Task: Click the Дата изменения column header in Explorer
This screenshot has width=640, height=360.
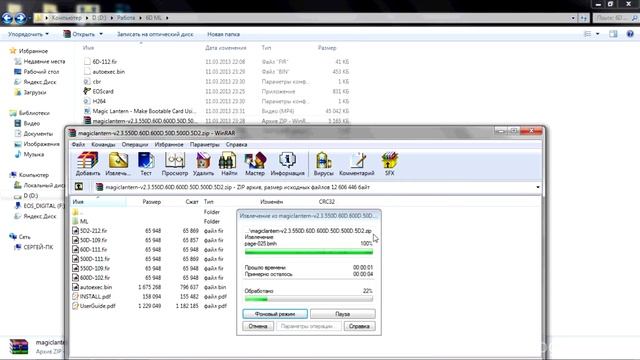Action: click(226, 48)
